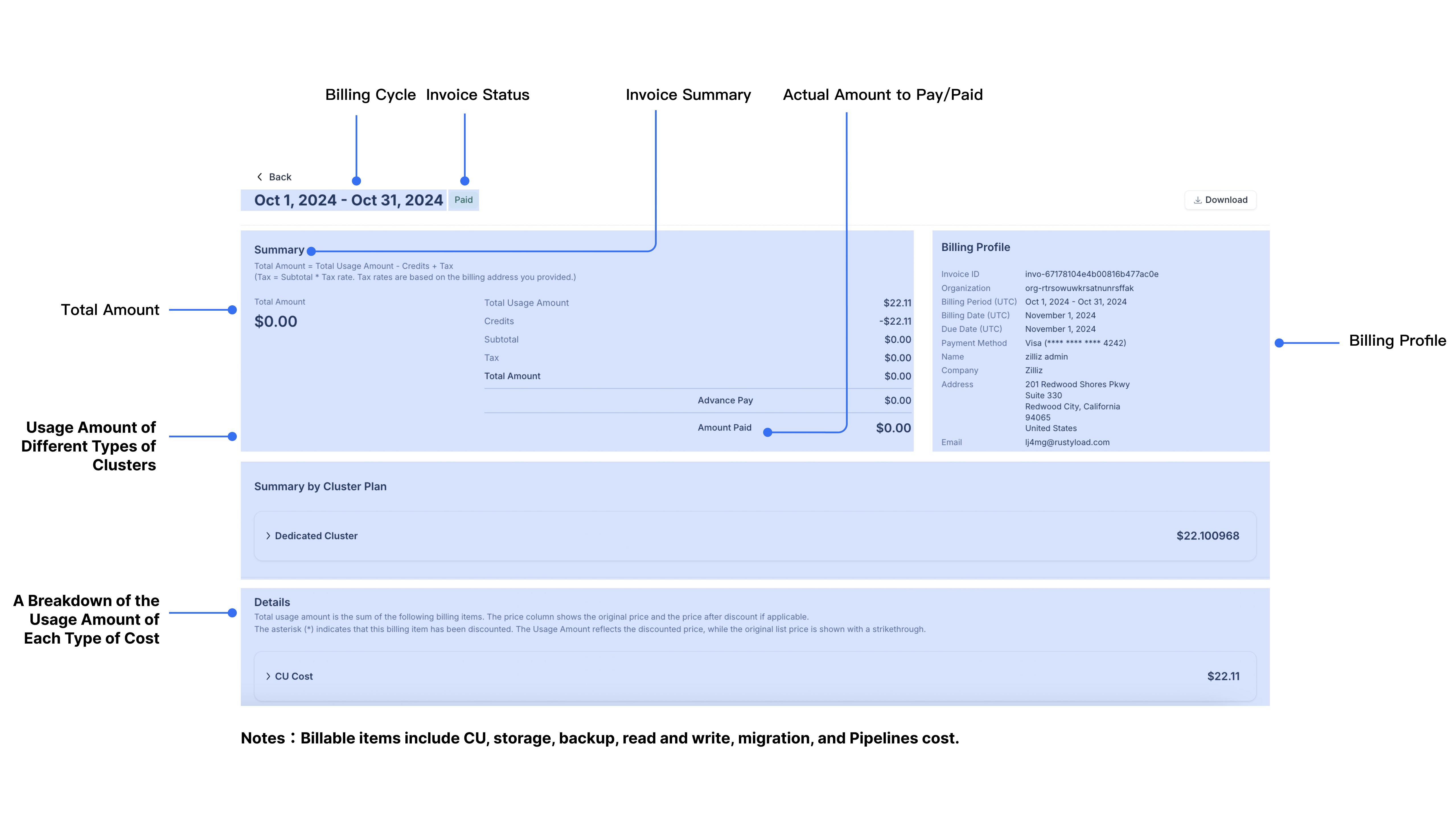The image size is (1456, 816).
Task: Click the chevron next to Dedicated Cluster
Action: tap(268, 536)
